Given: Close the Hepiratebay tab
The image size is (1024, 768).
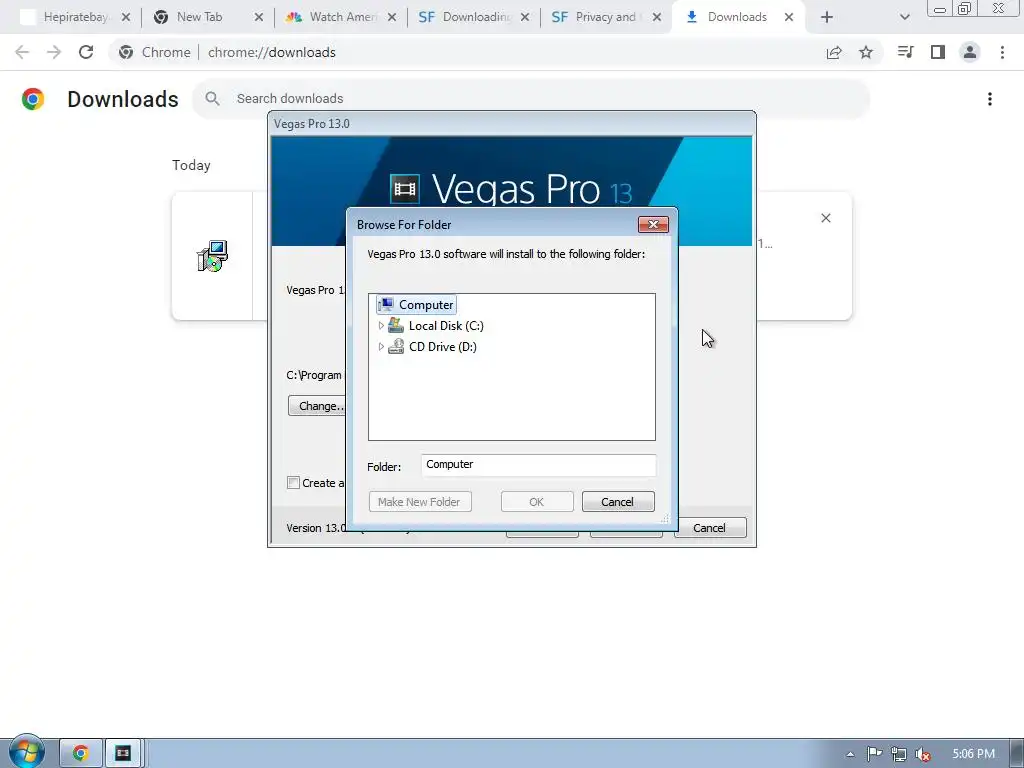Looking at the screenshot, I should tap(126, 17).
